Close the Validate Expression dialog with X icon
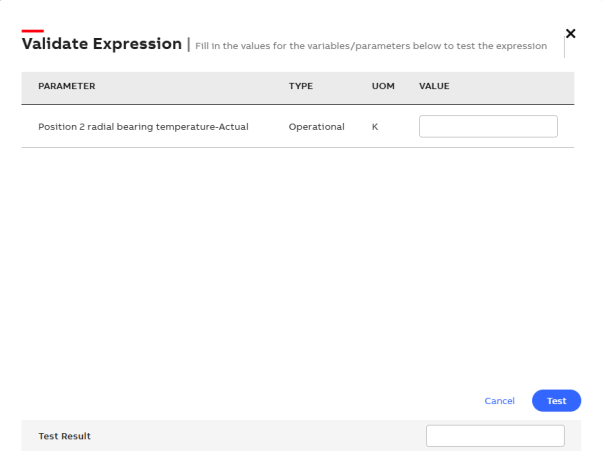The width and height of the screenshot is (602, 469). click(571, 33)
